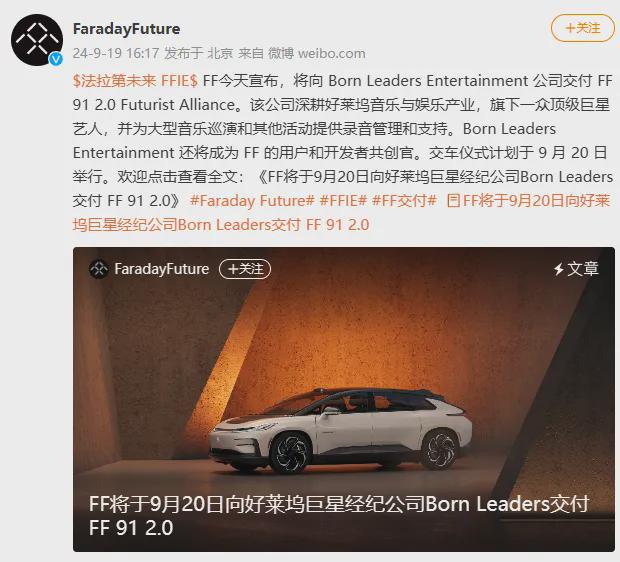Viewport: 620px width, 562px height.
Task: Click the post timestamp 24-9-19 16:17
Action: (116, 53)
